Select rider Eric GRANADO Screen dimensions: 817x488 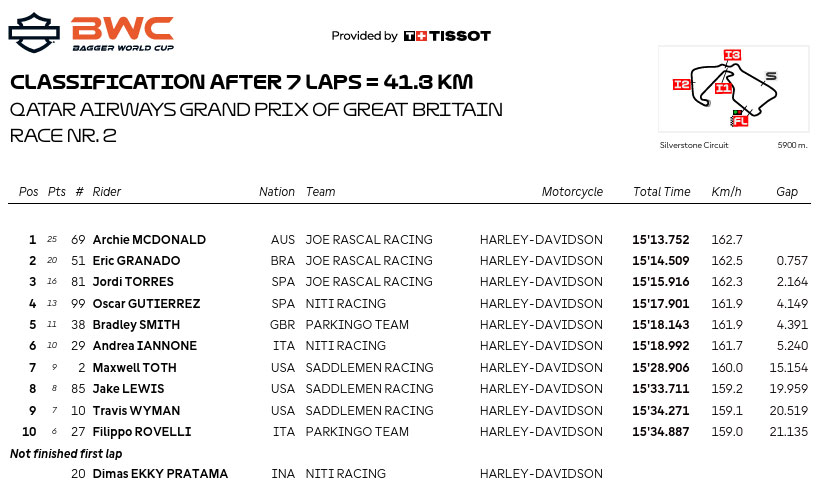pos(136,260)
